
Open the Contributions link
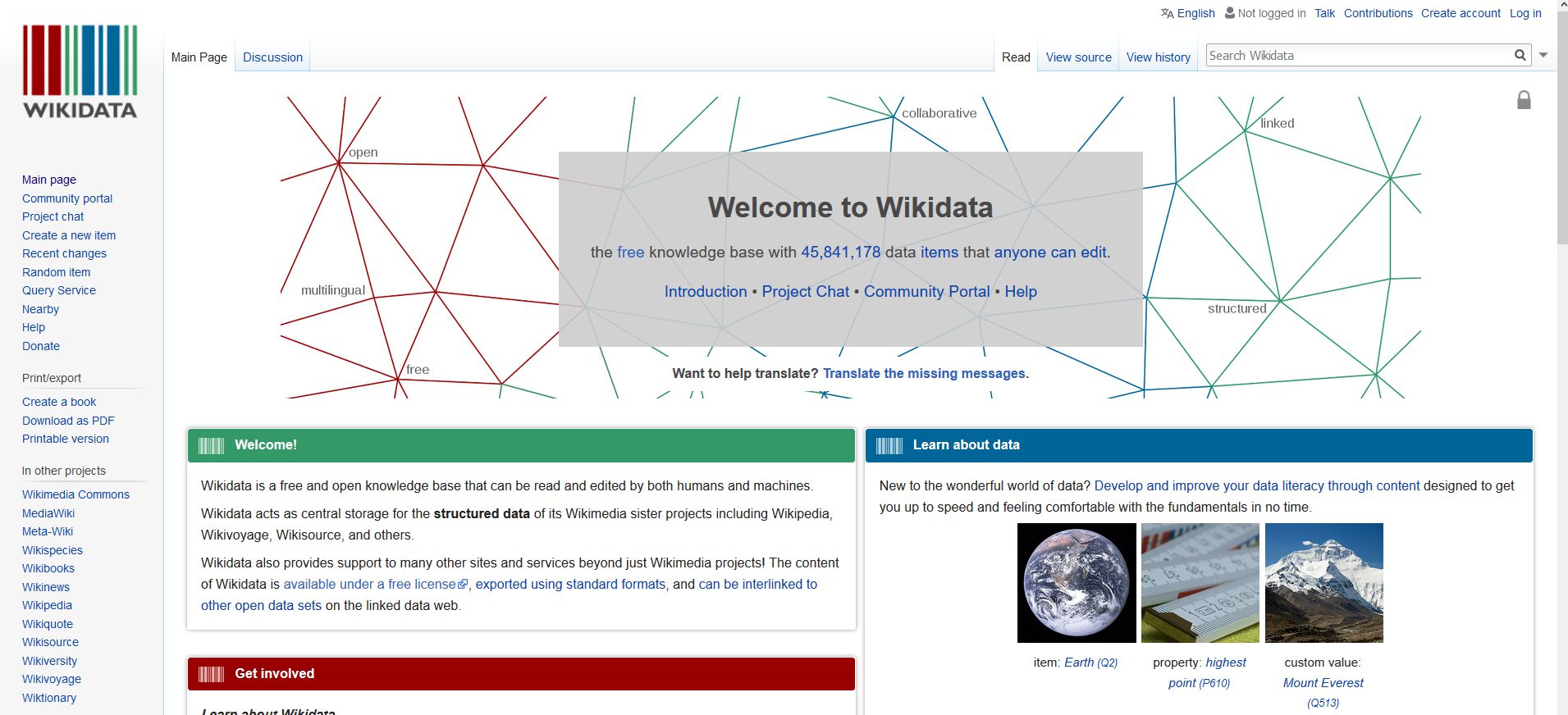pos(1378,13)
